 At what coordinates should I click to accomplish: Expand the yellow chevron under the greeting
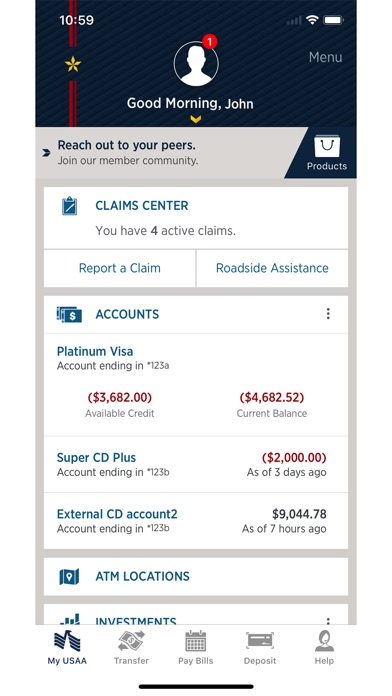coord(196,119)
